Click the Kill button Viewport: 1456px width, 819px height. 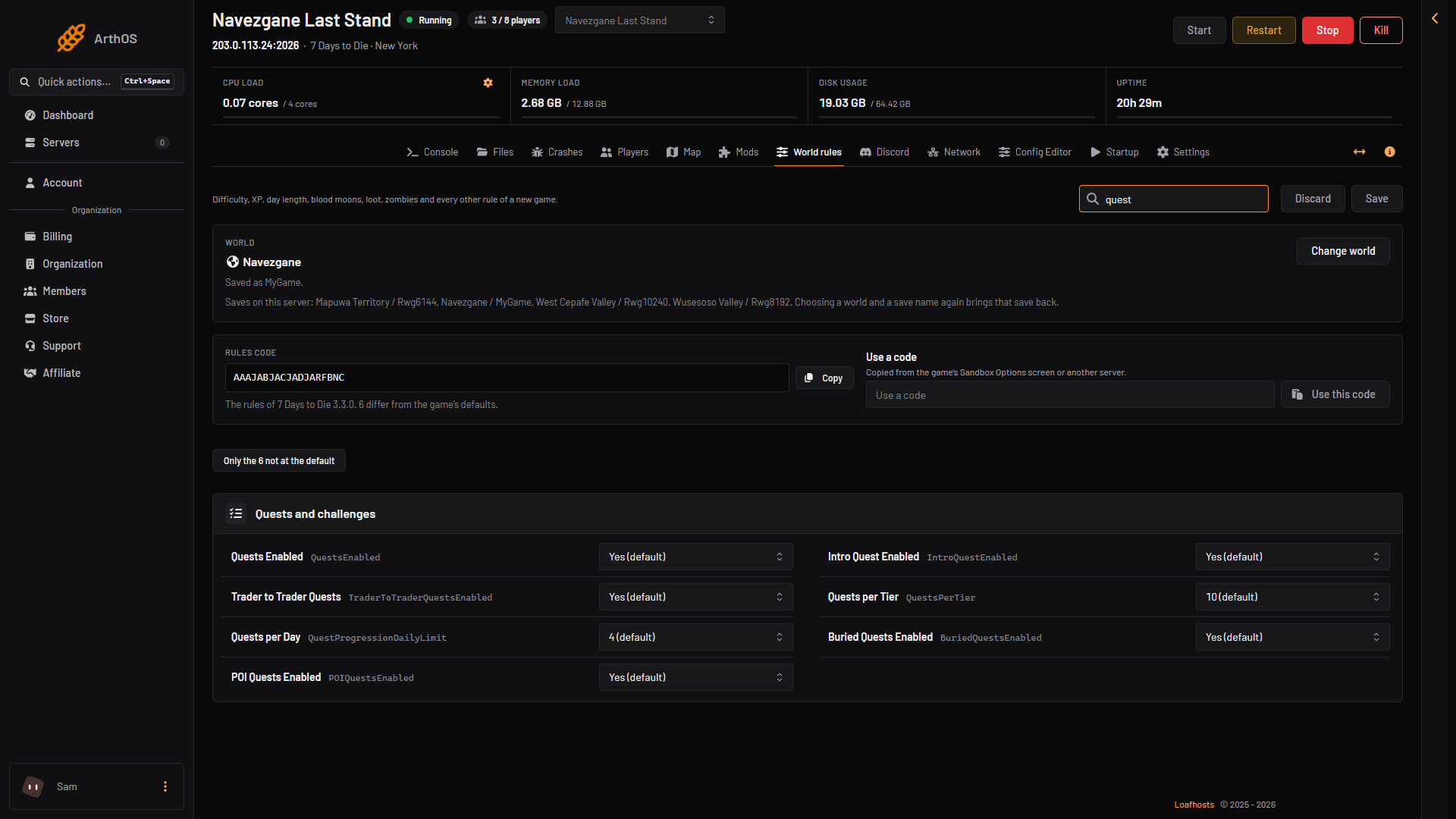pyautogui.click(x=1381, y=30)
